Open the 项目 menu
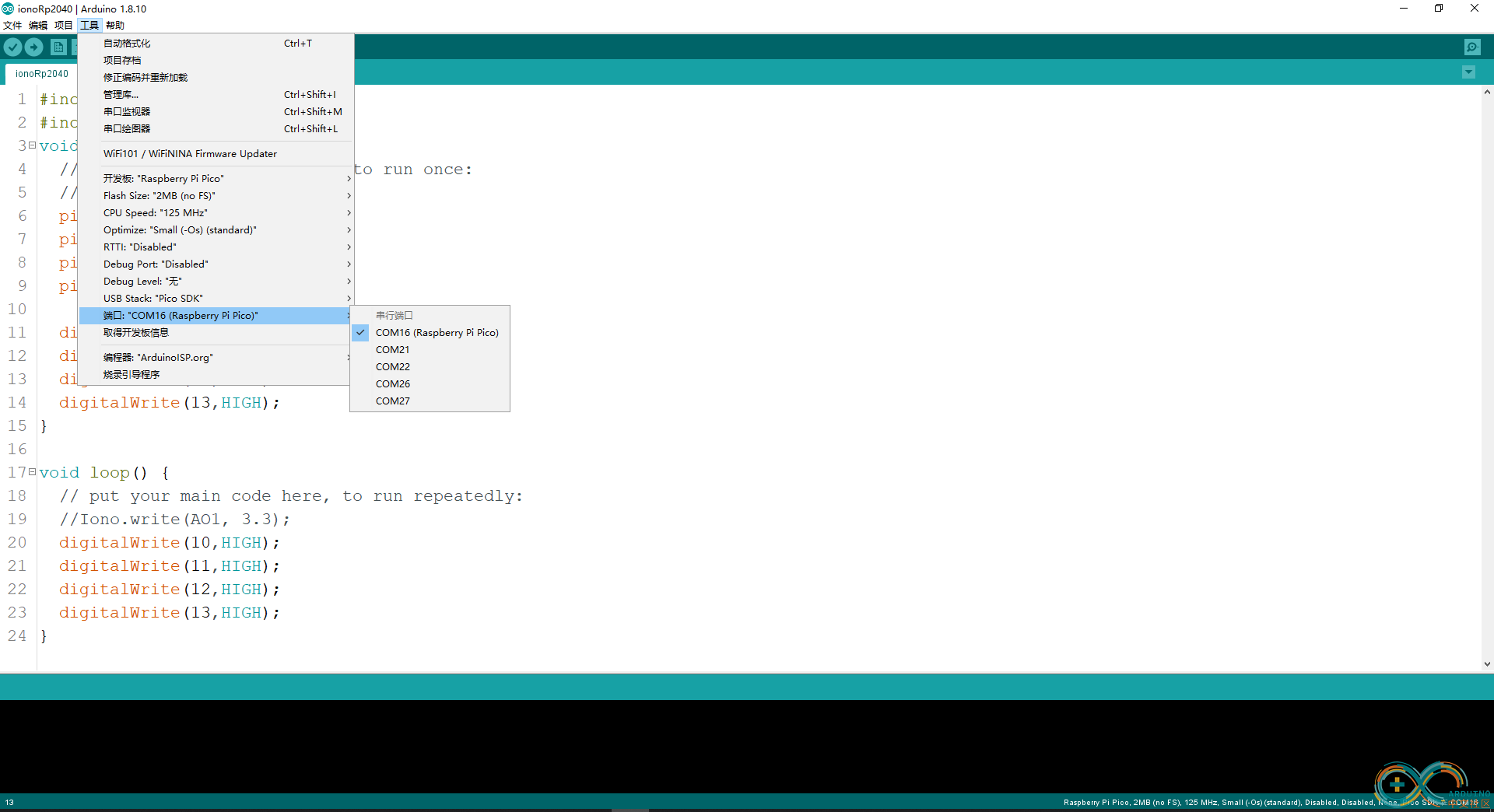 click(x=64, y=25)
